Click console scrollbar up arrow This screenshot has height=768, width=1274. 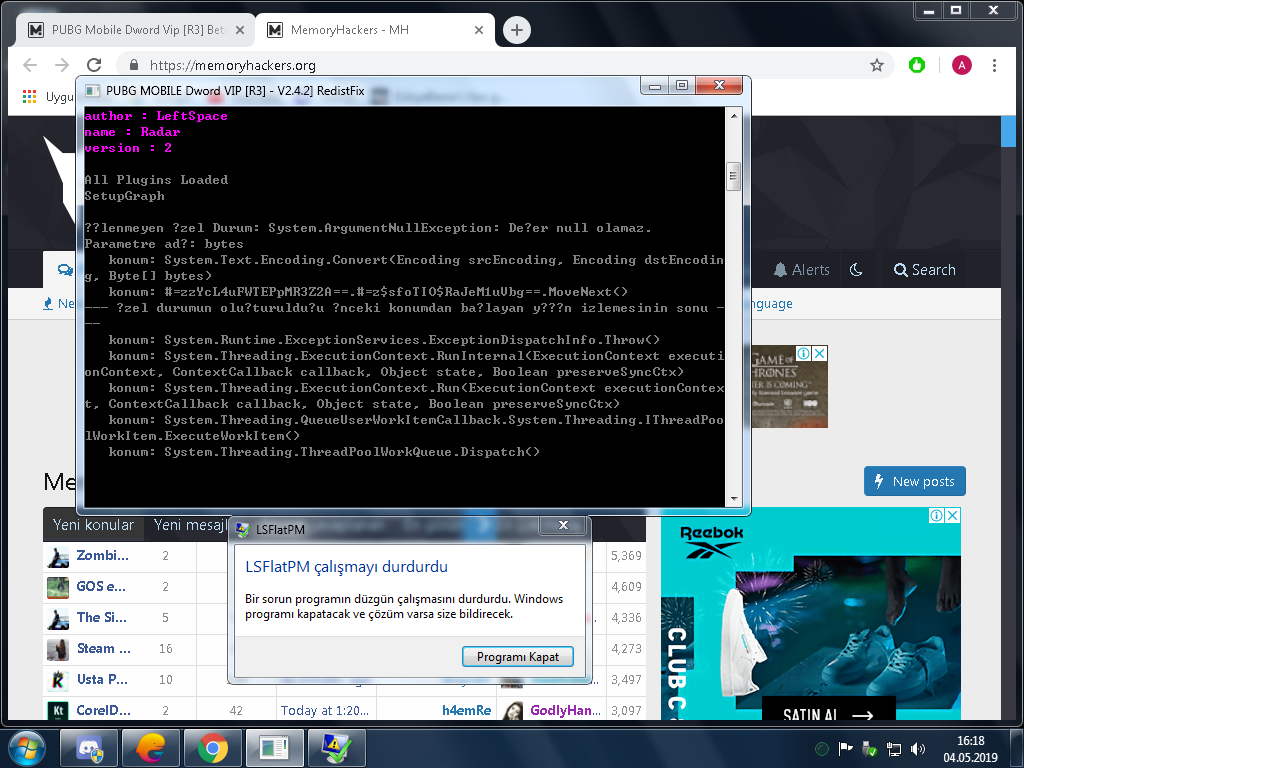pos(734,115)
